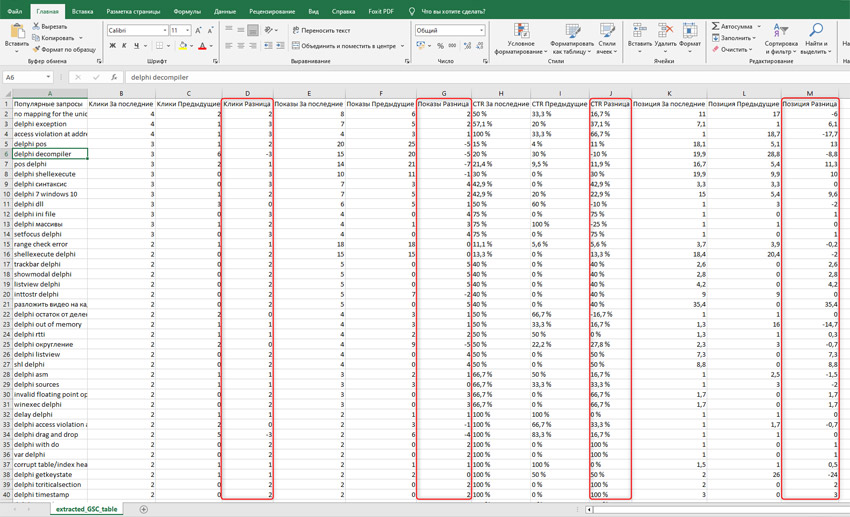This screenshot has height=517, width=850.
Task: Click the Формат cells icon
Action: click(x=690, y=30)
